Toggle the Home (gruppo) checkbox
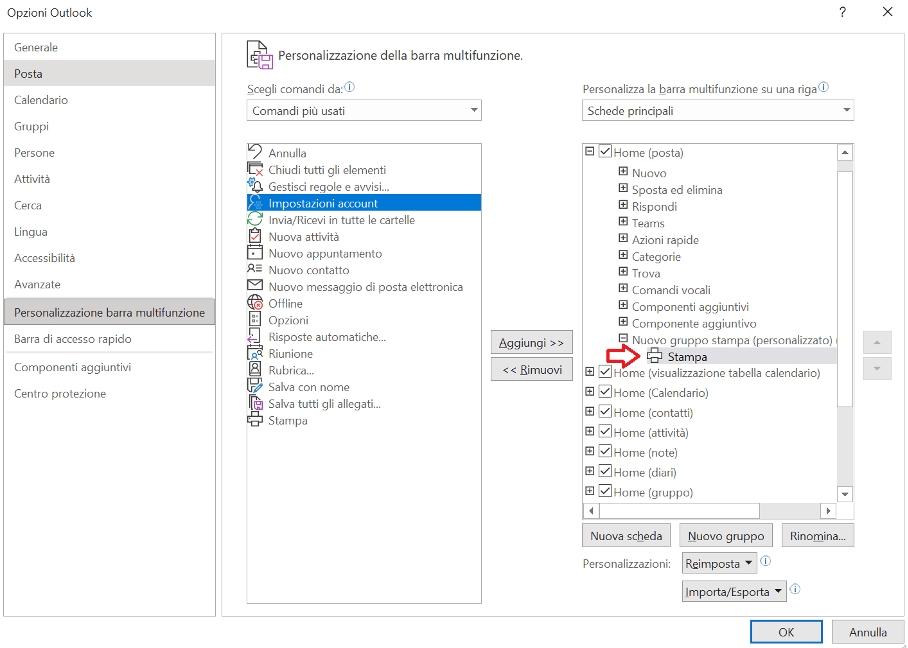Image resolution: width=908 pixels, height=648 pixels. pyautogui.click(x=605, y=491)
